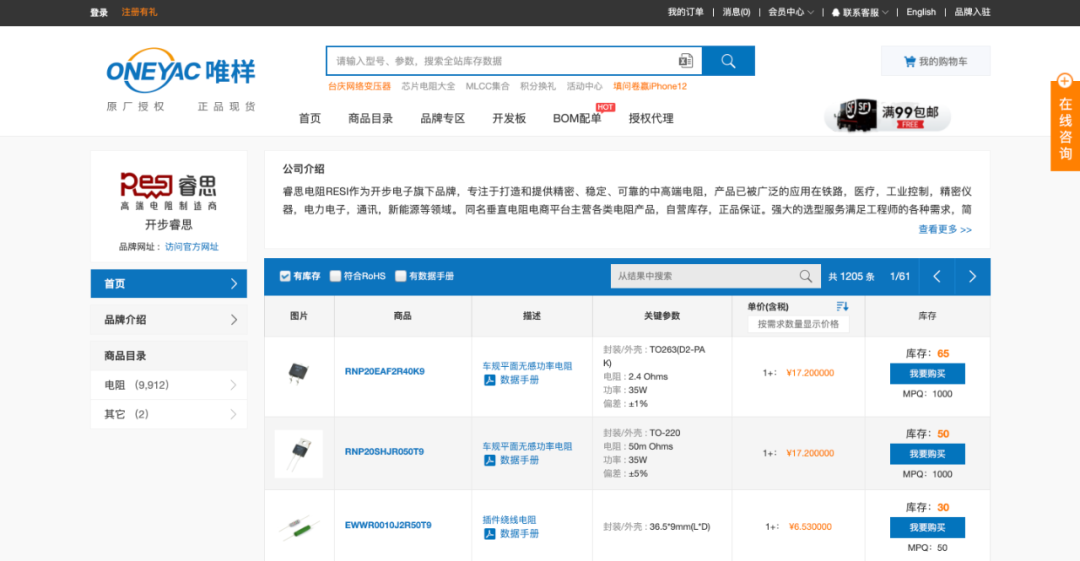Screen dimensions: 1080x561
Task: Click the 积分换礼 hot search link
Action: coord(538,86)
